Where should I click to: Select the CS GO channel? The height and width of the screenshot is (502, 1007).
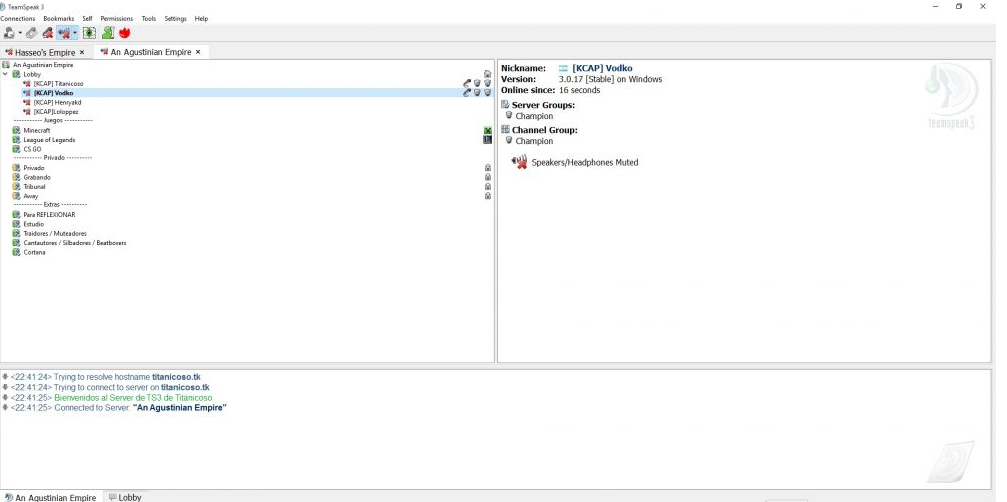pos(32,149)
